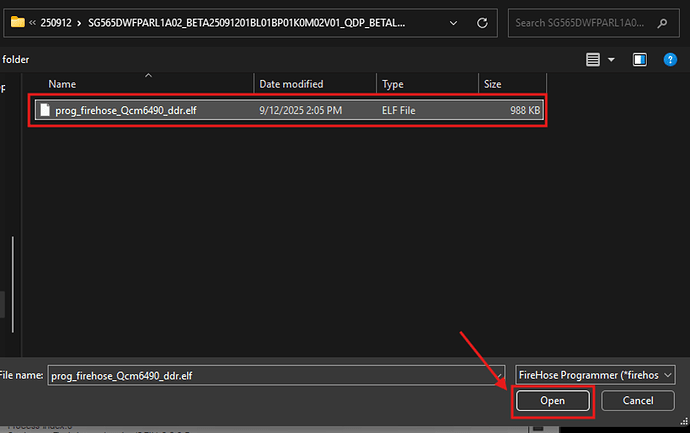The image size is (690, 433).
Task: Change the view layout icon
Action: coord(593,59)
